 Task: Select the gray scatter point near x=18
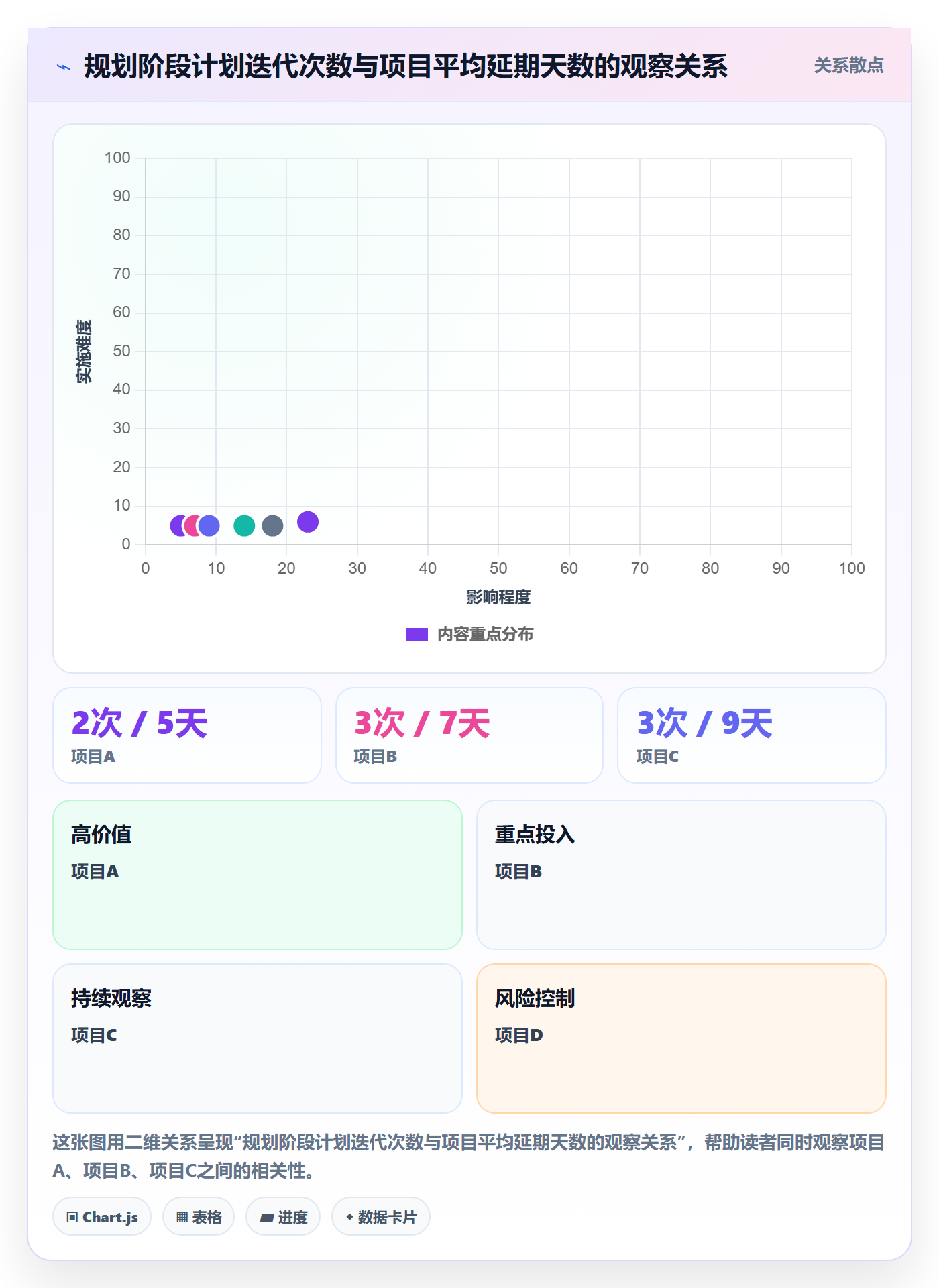(272, 526)
